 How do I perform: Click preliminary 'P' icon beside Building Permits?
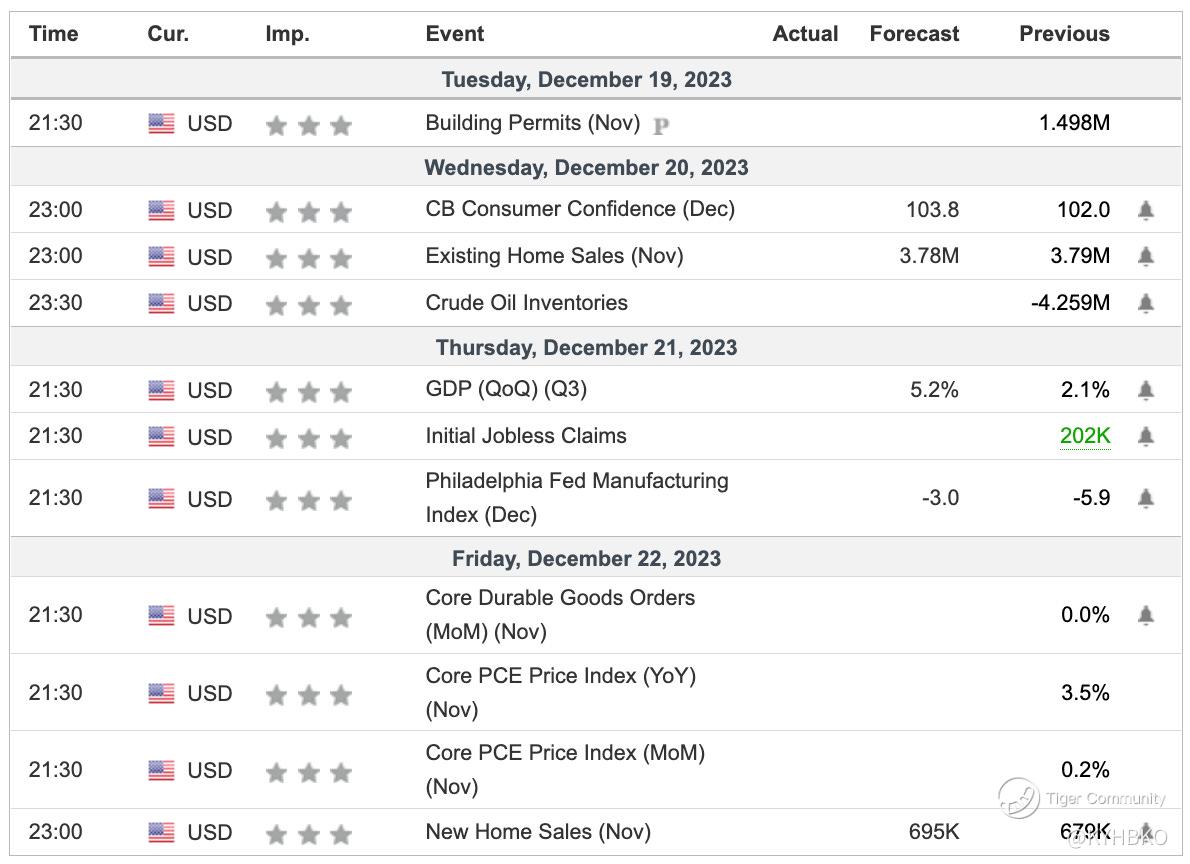660,126
